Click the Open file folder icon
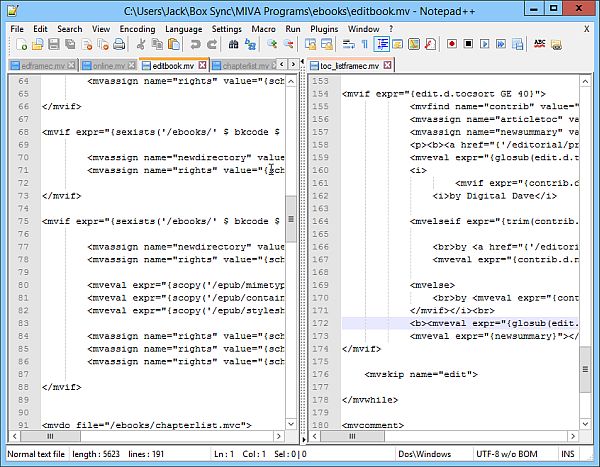600x467 pixels. [38, 44]
